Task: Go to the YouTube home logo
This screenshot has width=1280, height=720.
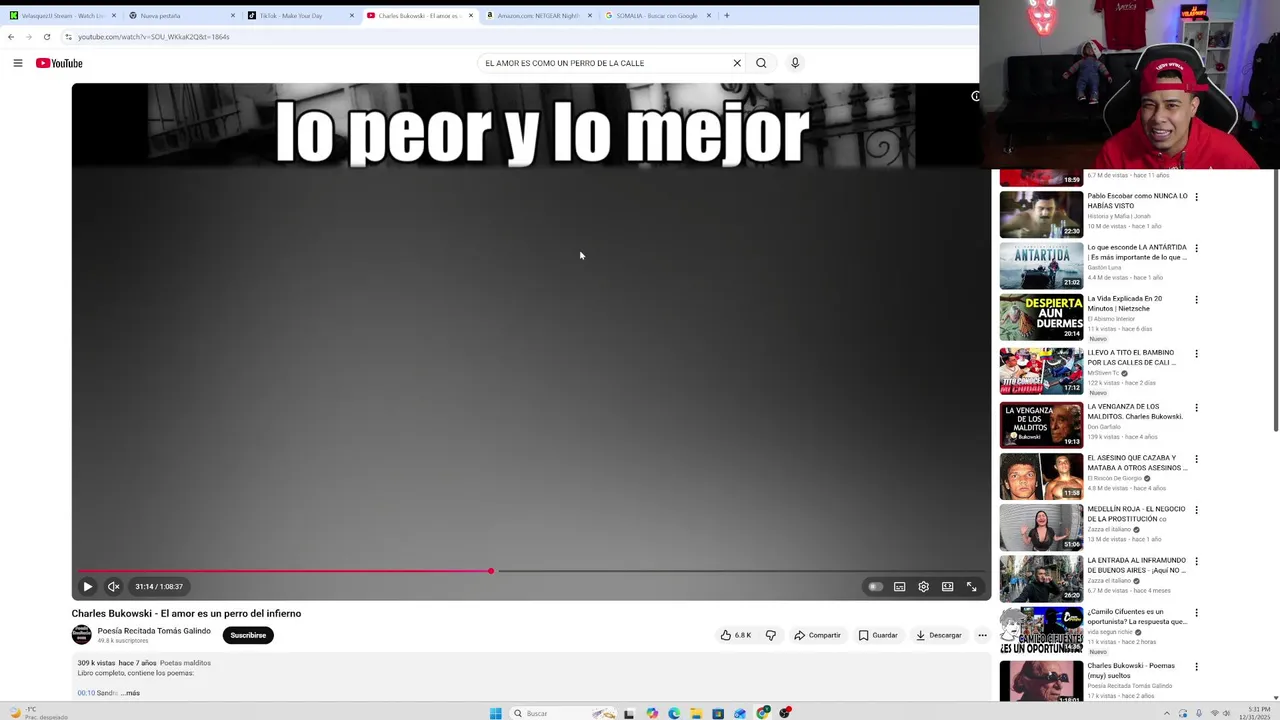Action: 59,63
